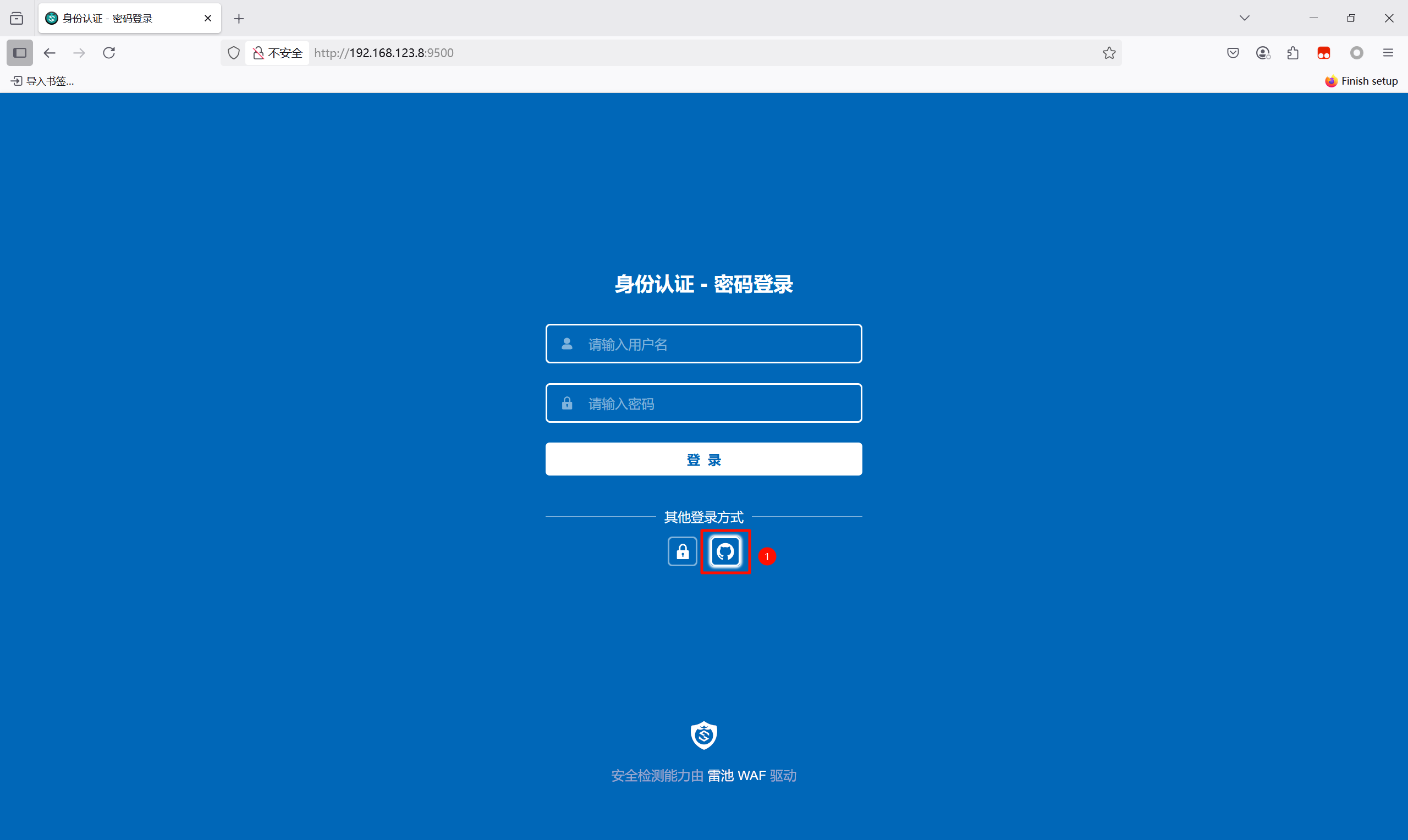
Task: Click the lock password-login icon
Action: coord(682,551)
